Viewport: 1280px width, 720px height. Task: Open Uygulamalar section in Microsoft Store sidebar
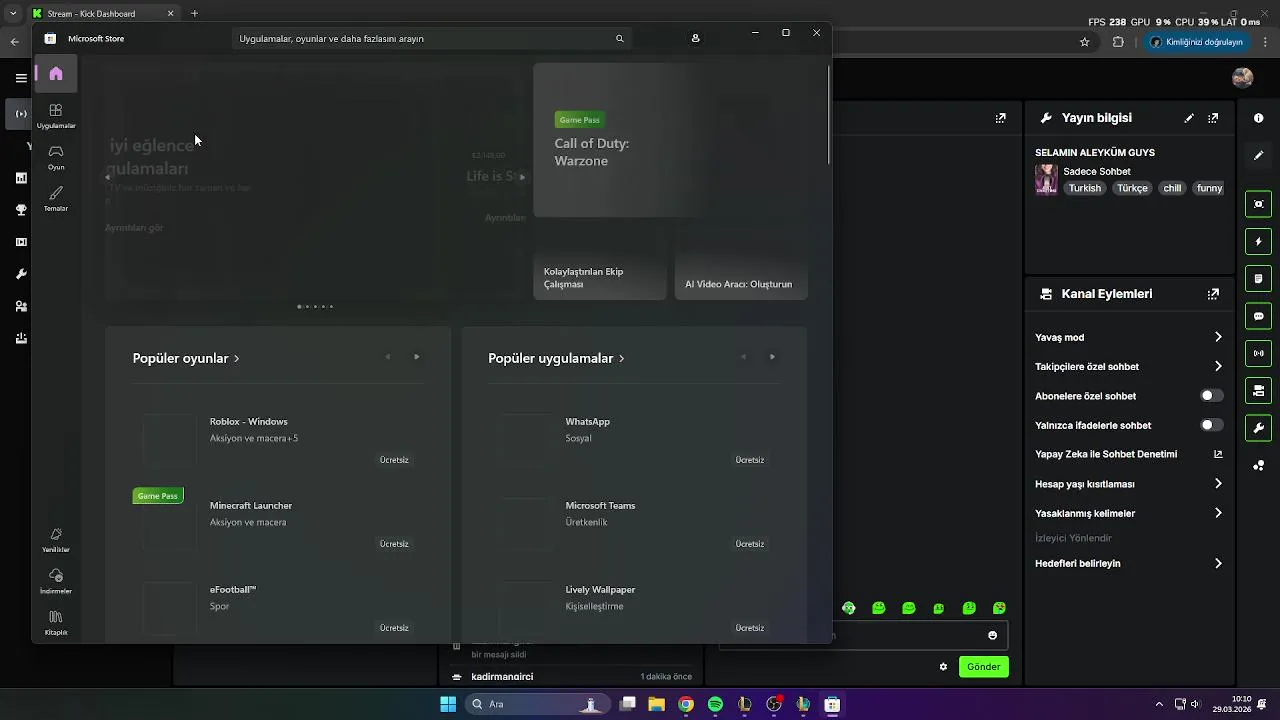pyautogui.click(x=56, y=116)
